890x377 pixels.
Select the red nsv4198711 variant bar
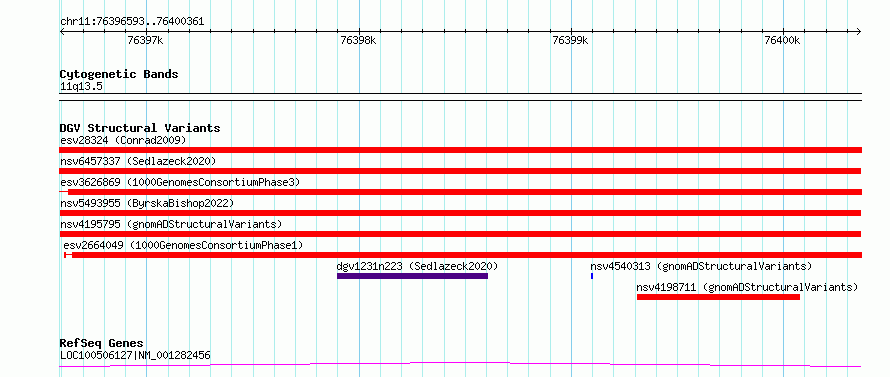tap(718, 297)
